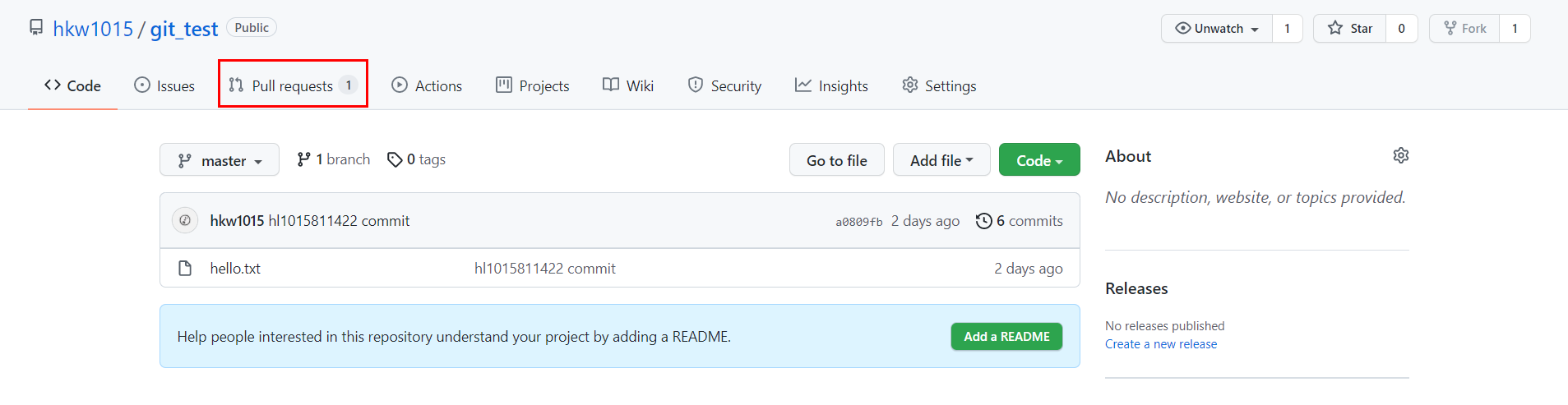Open the Actions tab
1568x405 pixels.
(427, 85)
